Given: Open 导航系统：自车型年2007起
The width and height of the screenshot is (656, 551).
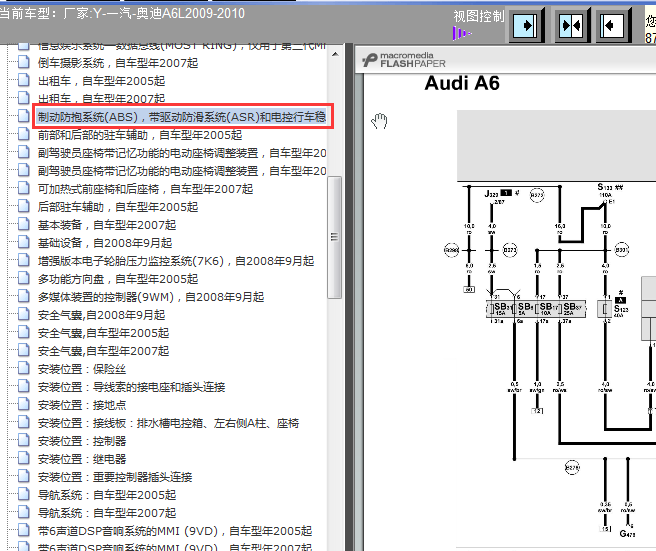Looking at the screenshot, I should [107, 513].
